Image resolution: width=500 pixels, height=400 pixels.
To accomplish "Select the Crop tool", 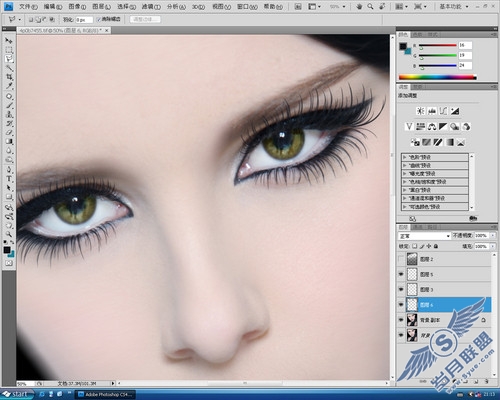I will tap(9, 77).
